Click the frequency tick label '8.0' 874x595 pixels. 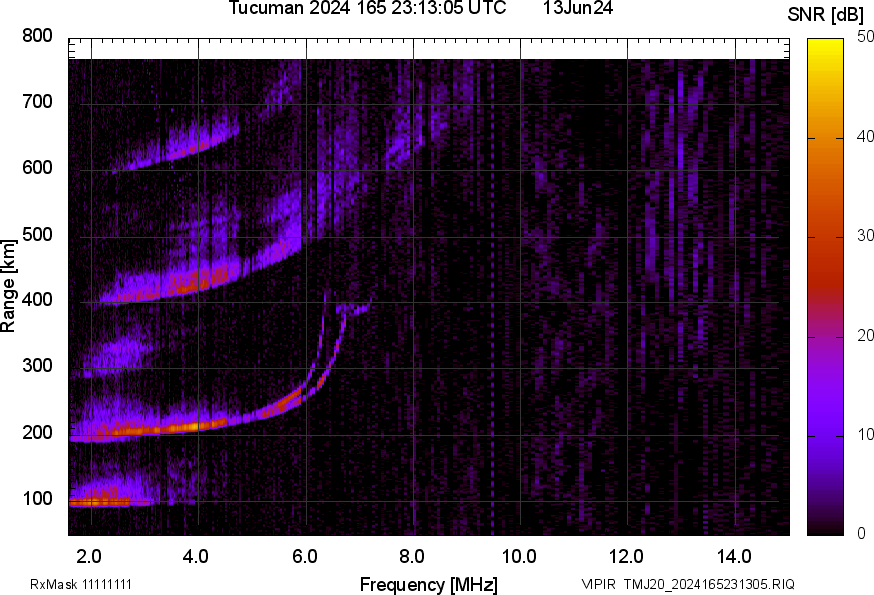[x=411, y=556]
